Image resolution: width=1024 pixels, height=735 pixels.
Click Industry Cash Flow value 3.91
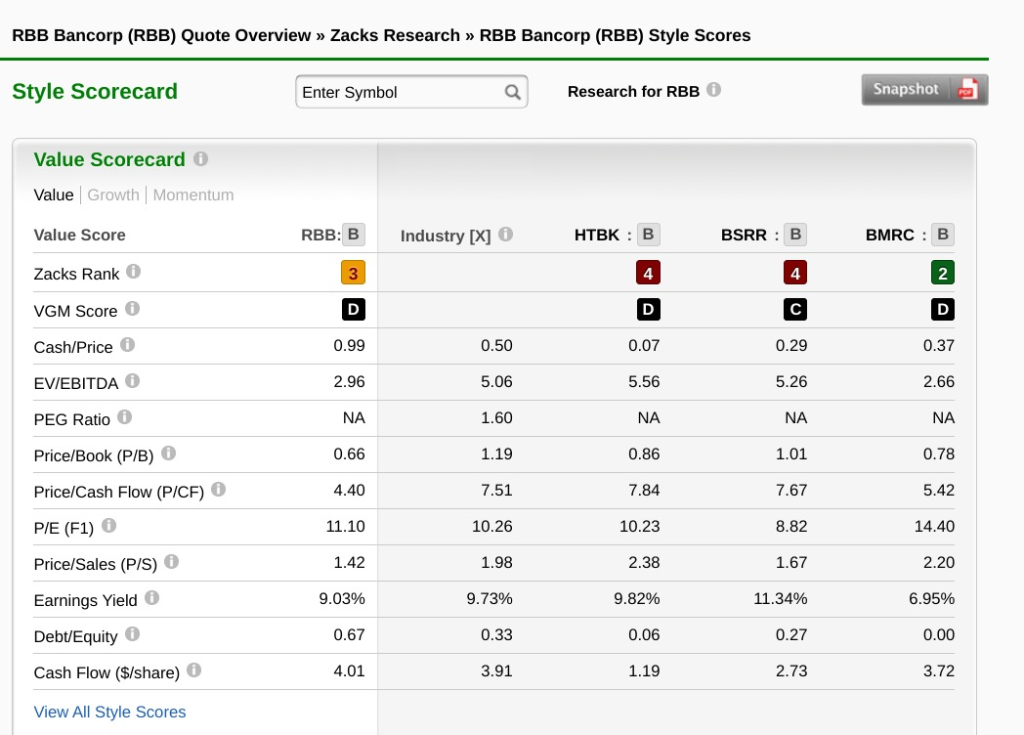[496, 671]
